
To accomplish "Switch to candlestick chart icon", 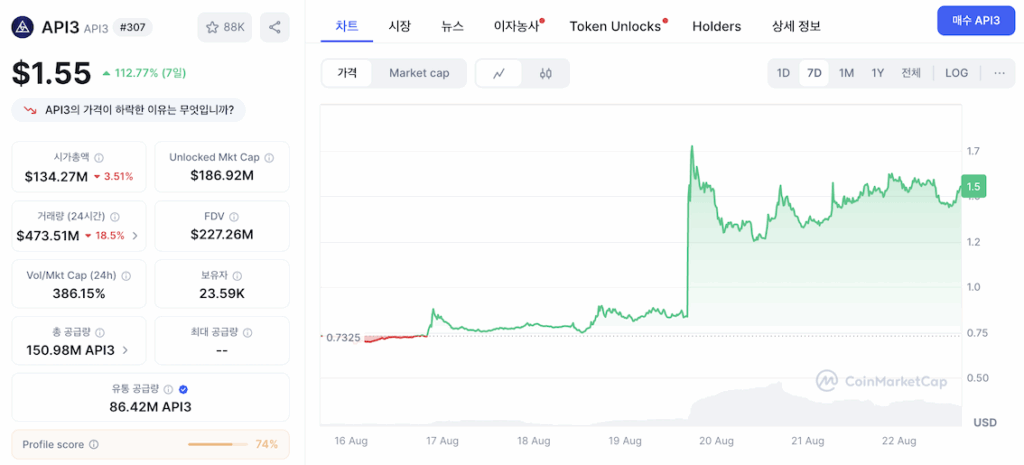I will (x=546, y=73).
